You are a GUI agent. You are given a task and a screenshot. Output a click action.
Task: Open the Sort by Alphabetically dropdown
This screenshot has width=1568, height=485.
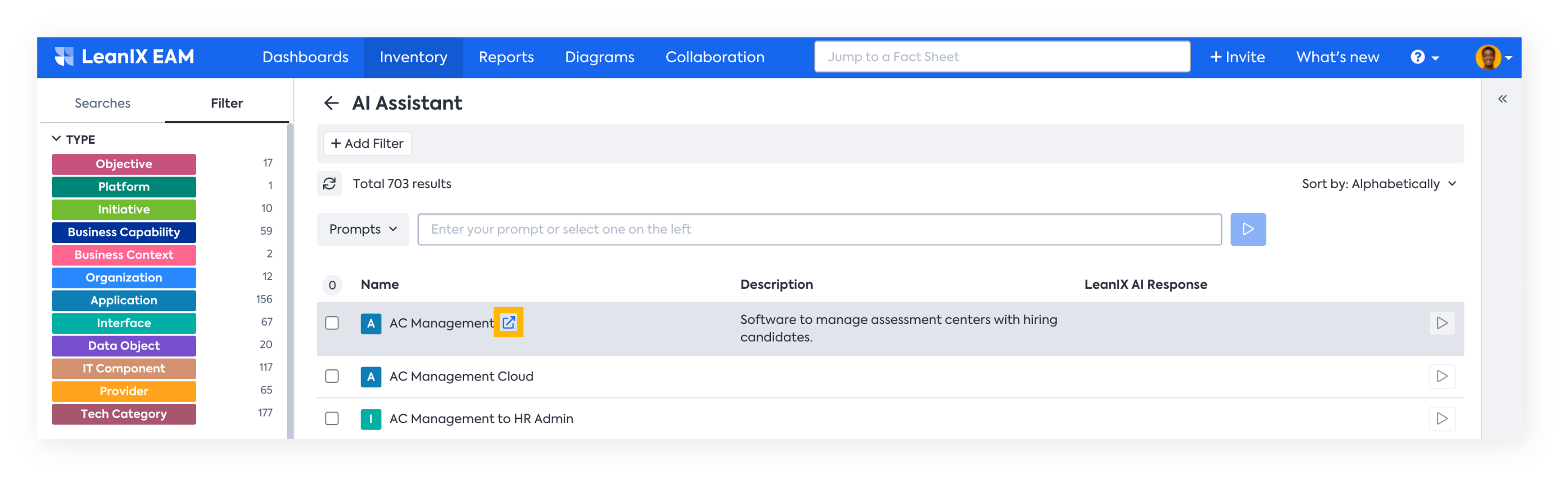pyautogui.click(x=1378, y=184)
